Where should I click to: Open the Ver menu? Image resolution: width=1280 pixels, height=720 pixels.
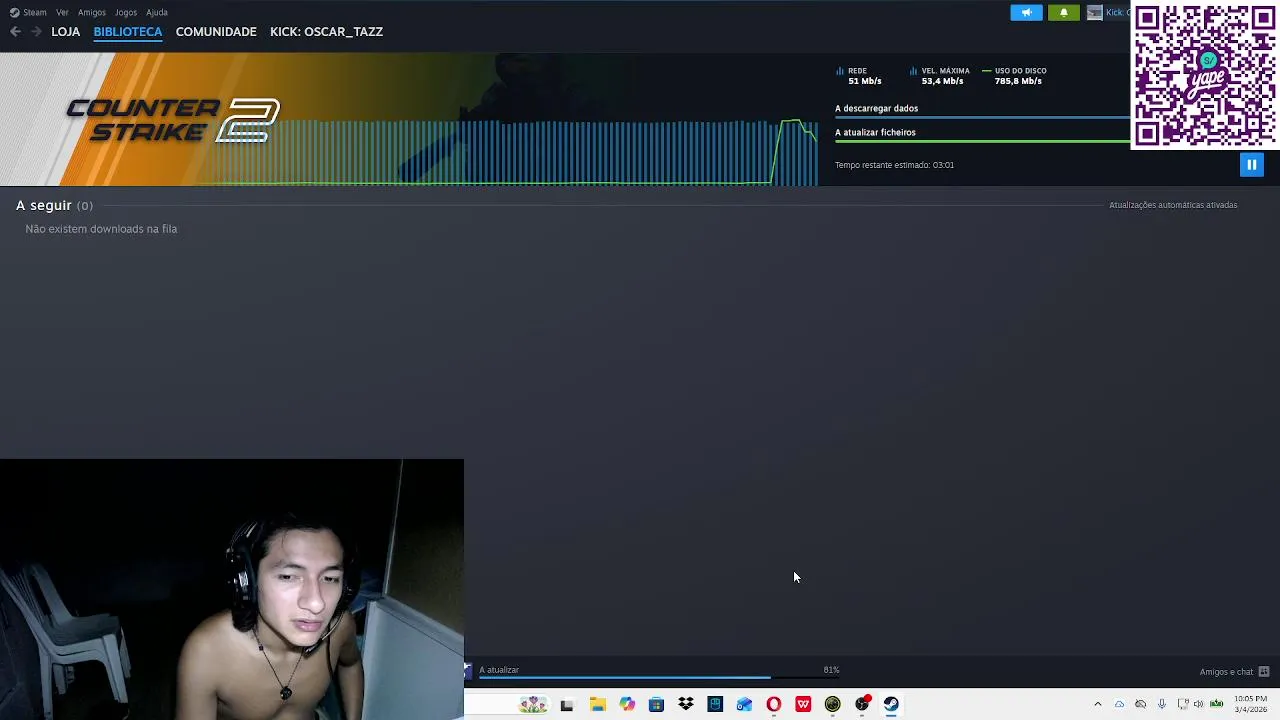(x=62, y=12)
